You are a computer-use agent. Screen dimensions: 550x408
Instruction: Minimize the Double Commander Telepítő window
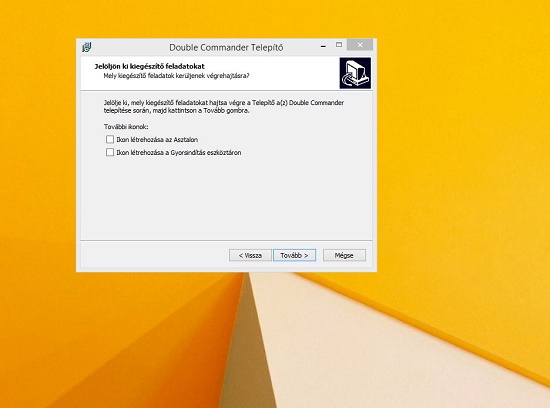[323, 46]
